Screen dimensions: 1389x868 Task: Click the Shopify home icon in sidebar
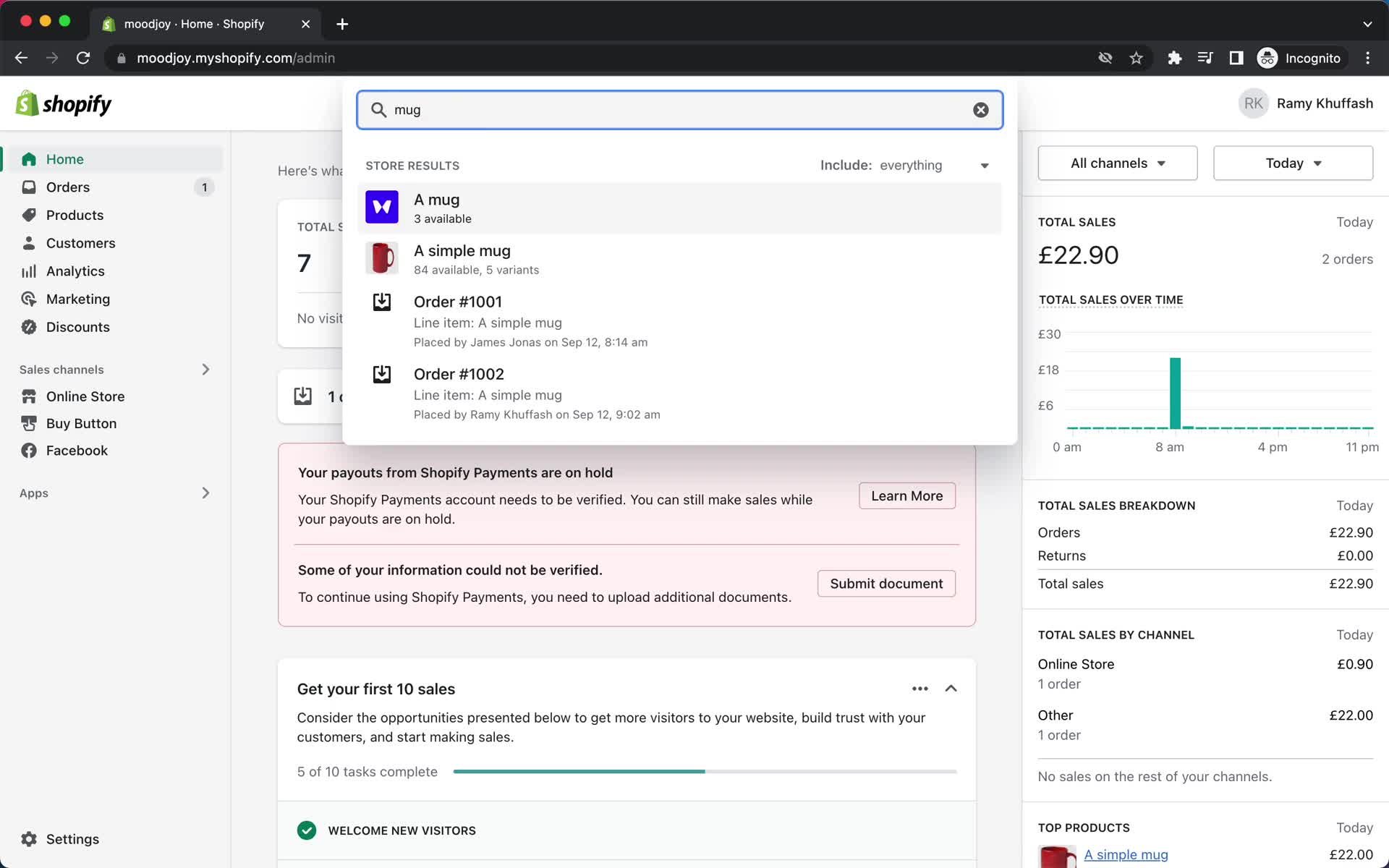tap(28, 158)
